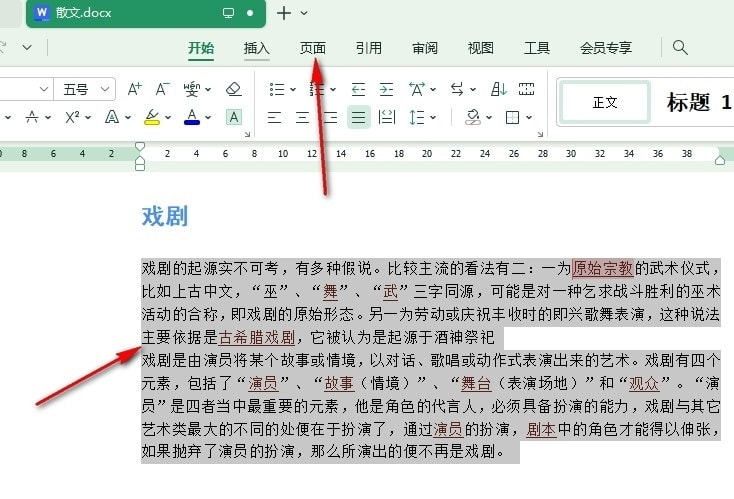This screenshot has width=734, height=499.
Task: Open the 页面 tab
Action: [x=313, y=48]
